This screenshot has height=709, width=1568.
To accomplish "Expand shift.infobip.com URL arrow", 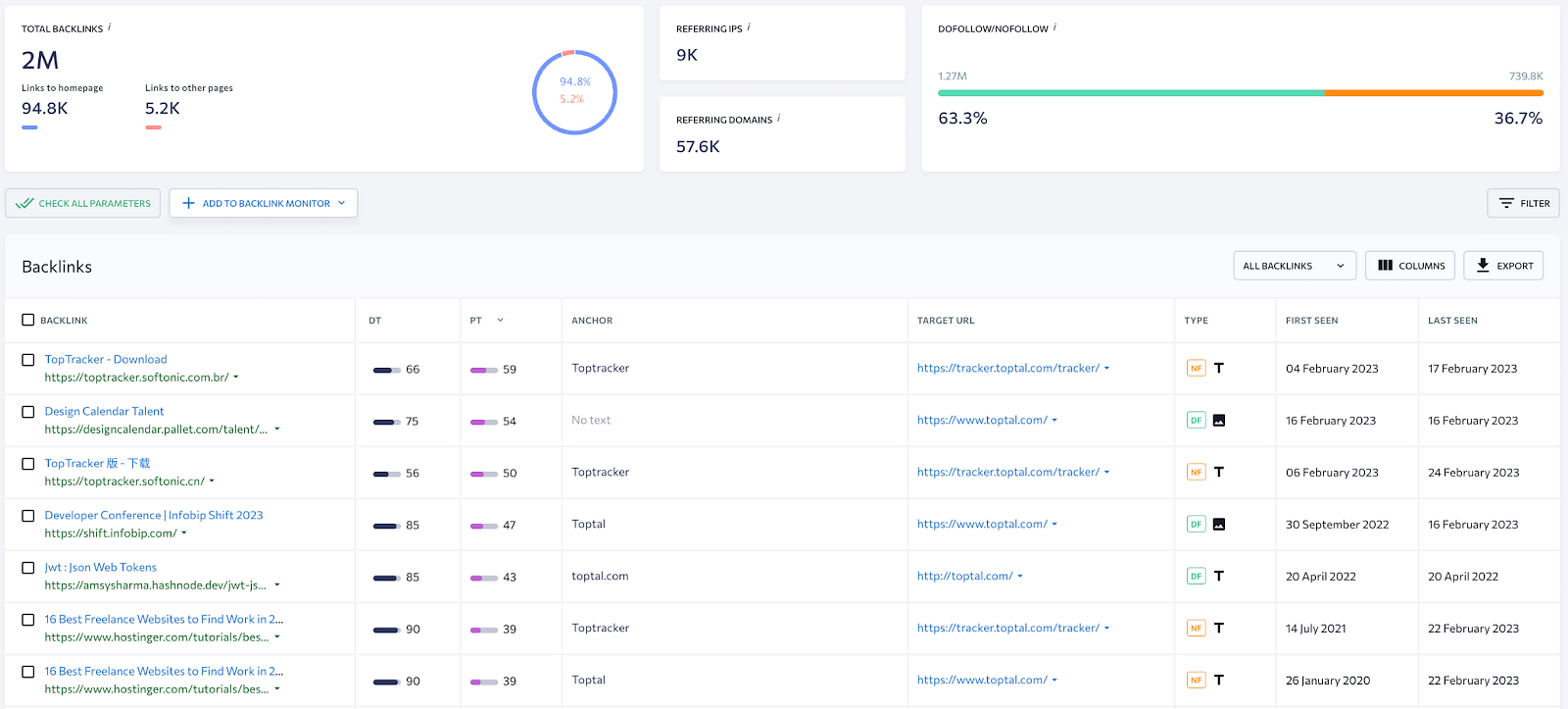I will (x=184, y=533).
